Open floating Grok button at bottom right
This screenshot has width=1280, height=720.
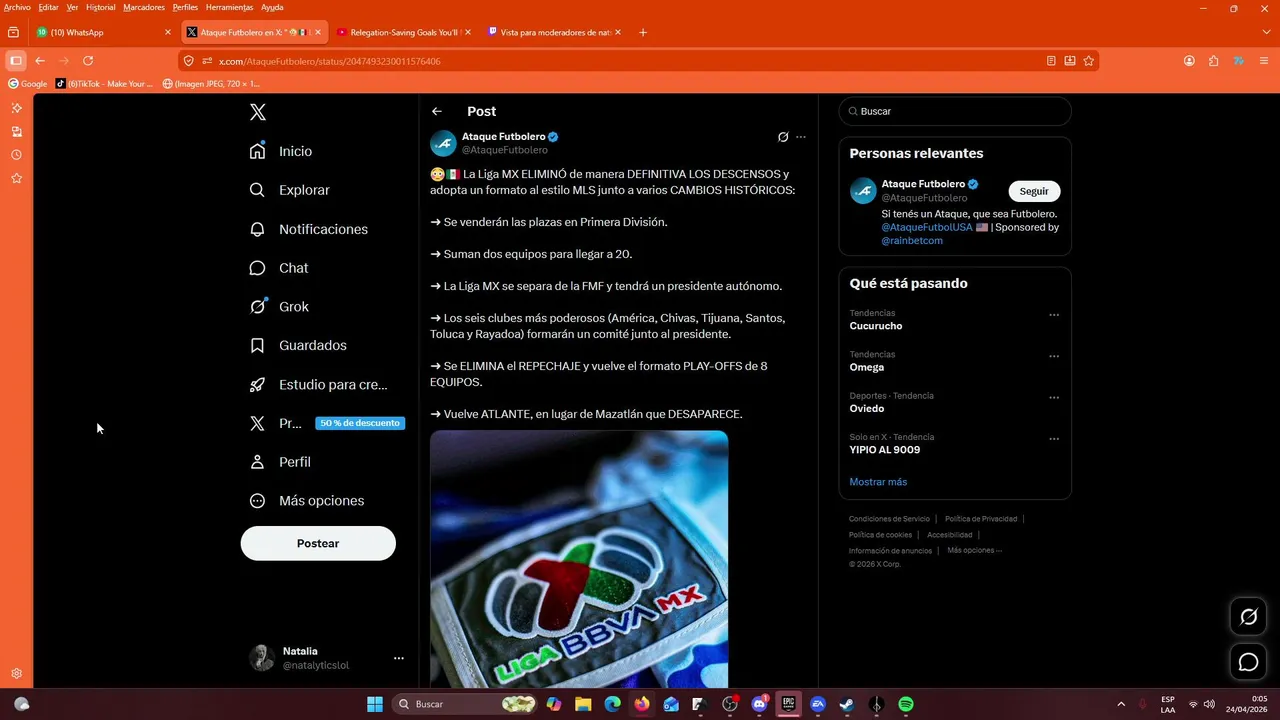1248,617
